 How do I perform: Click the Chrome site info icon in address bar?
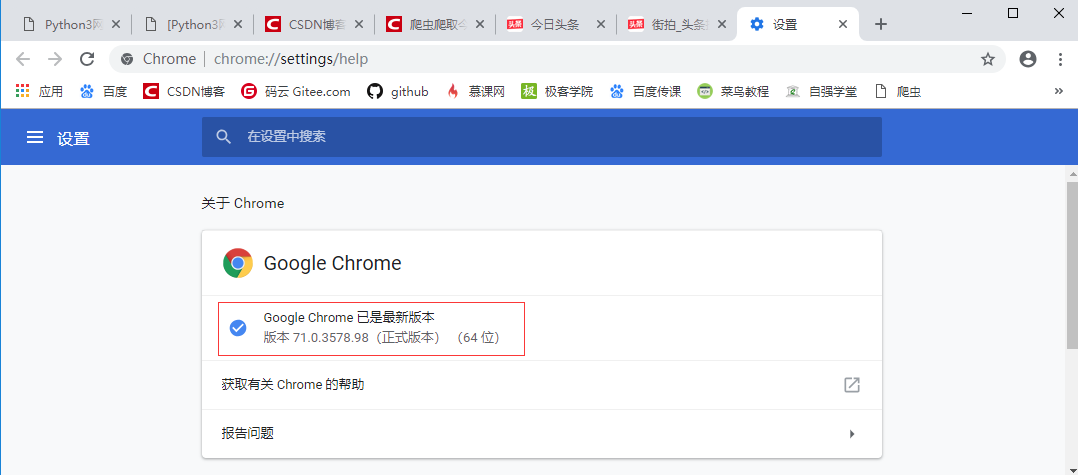[126, 59]
